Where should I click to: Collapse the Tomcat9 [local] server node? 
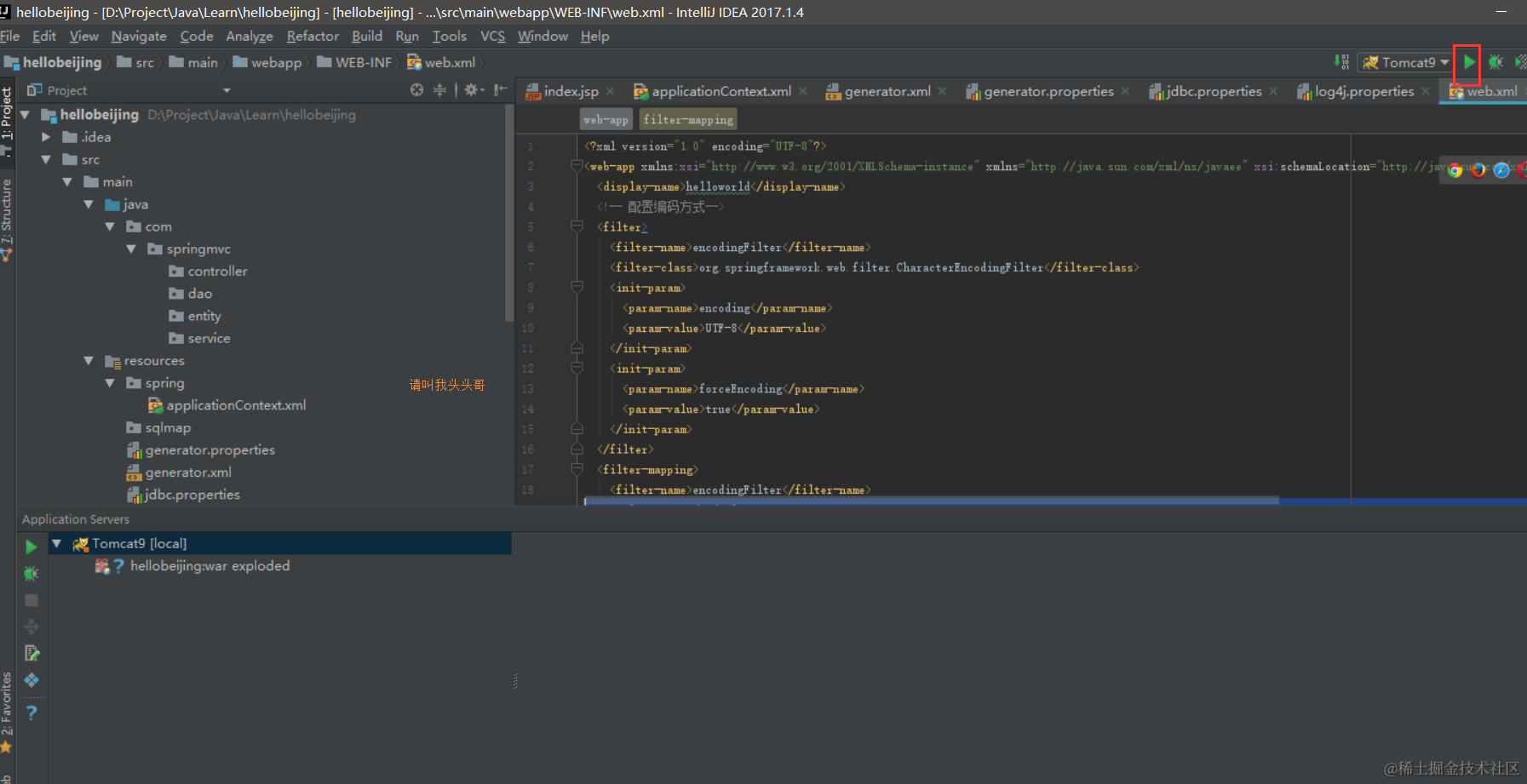click(x=56, y=543)
